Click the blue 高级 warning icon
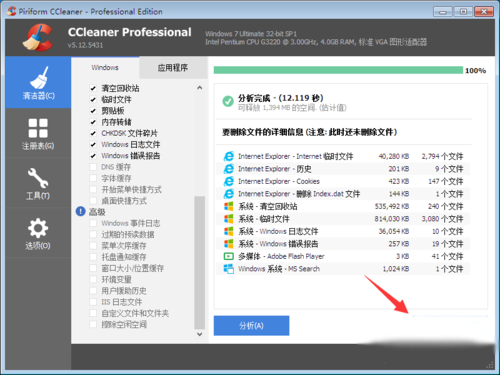This screenshot has width=500, height=375. tap(81, 211)
